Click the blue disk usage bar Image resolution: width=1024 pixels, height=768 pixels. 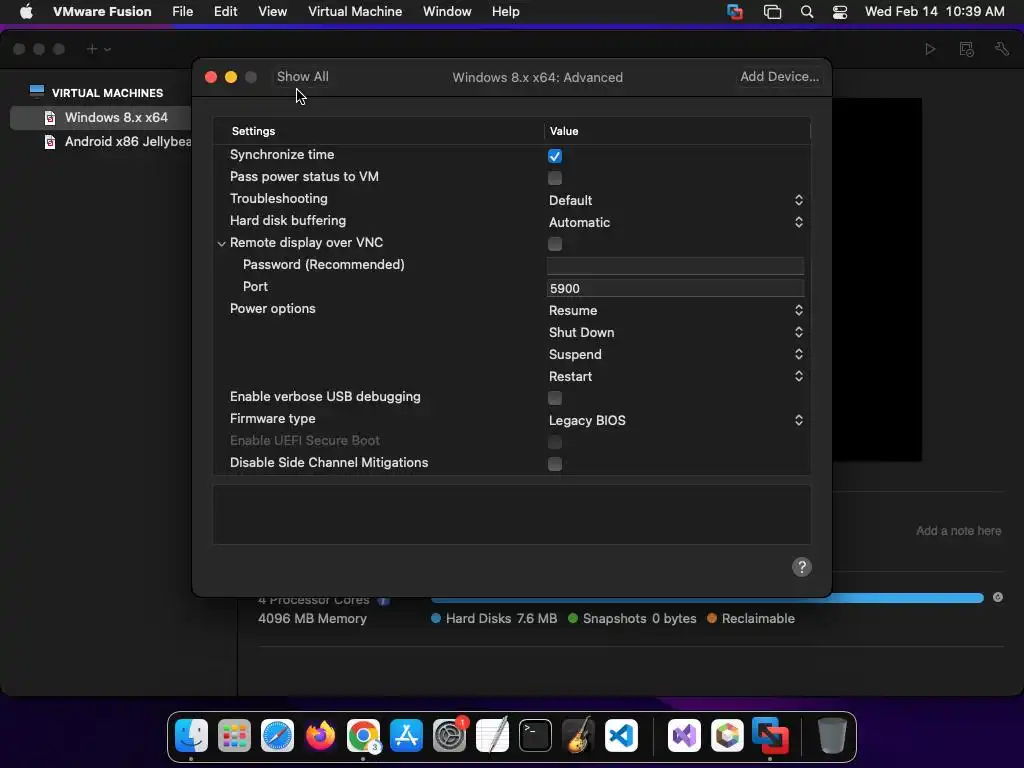point(707,598)
